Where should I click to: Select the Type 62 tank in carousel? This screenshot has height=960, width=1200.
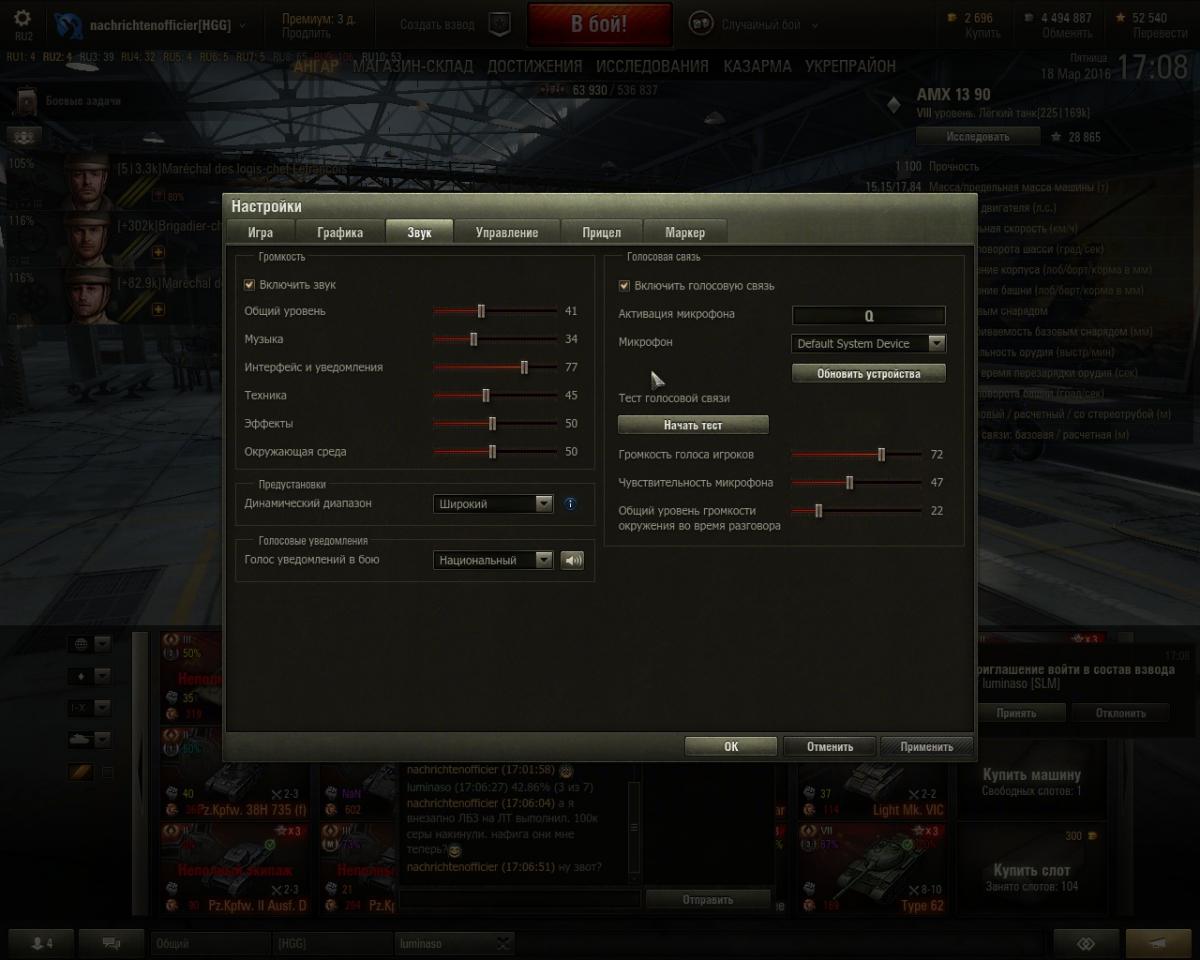coord(872,868)
